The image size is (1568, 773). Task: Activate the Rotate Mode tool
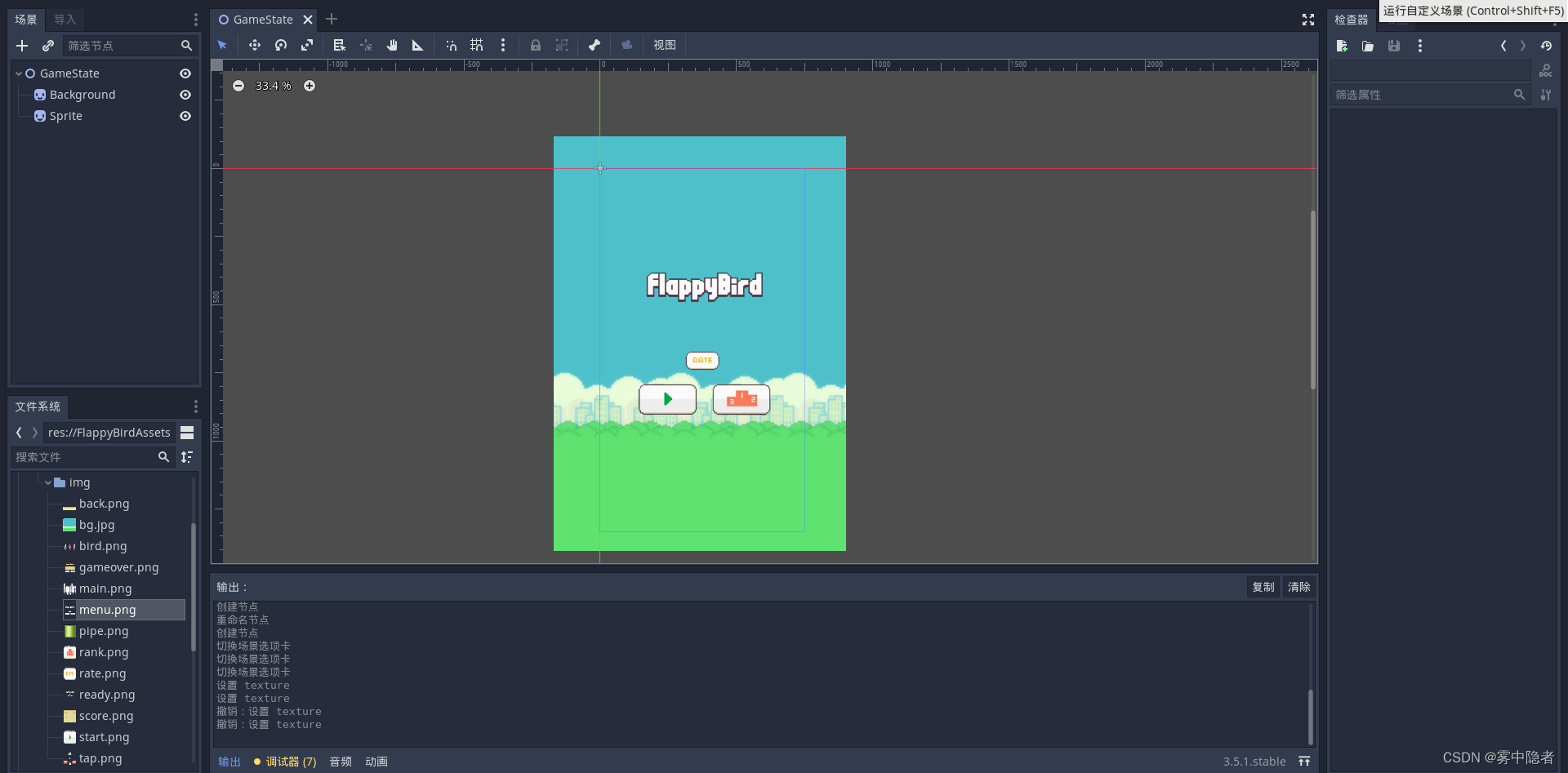point(281,46)
